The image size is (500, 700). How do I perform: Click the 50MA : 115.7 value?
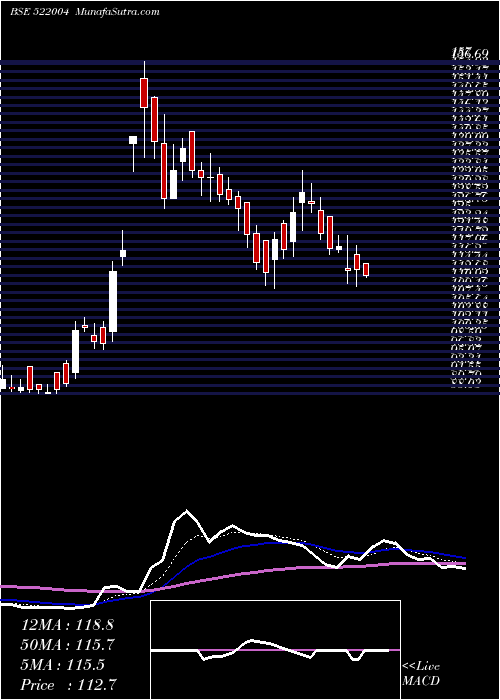tap(67, 645)
